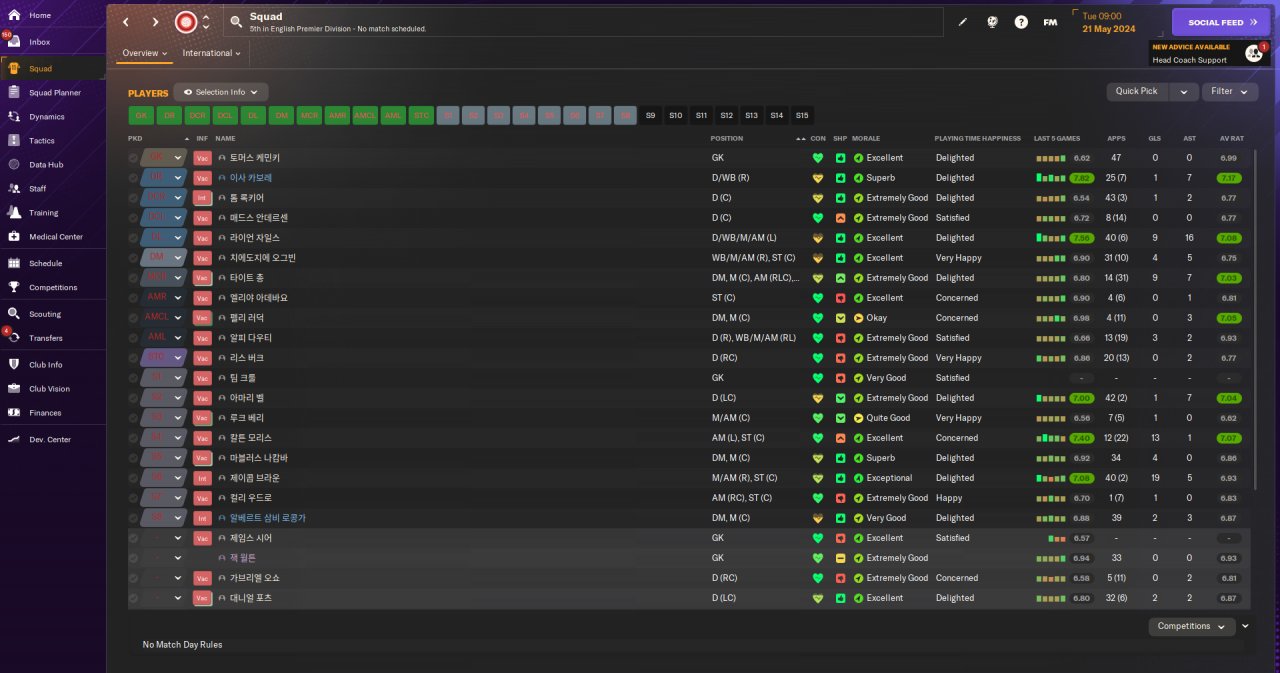Click the red club badge icon
Image resolution: width=1280 pixels, height=673 pixels.
click(185, 21)
